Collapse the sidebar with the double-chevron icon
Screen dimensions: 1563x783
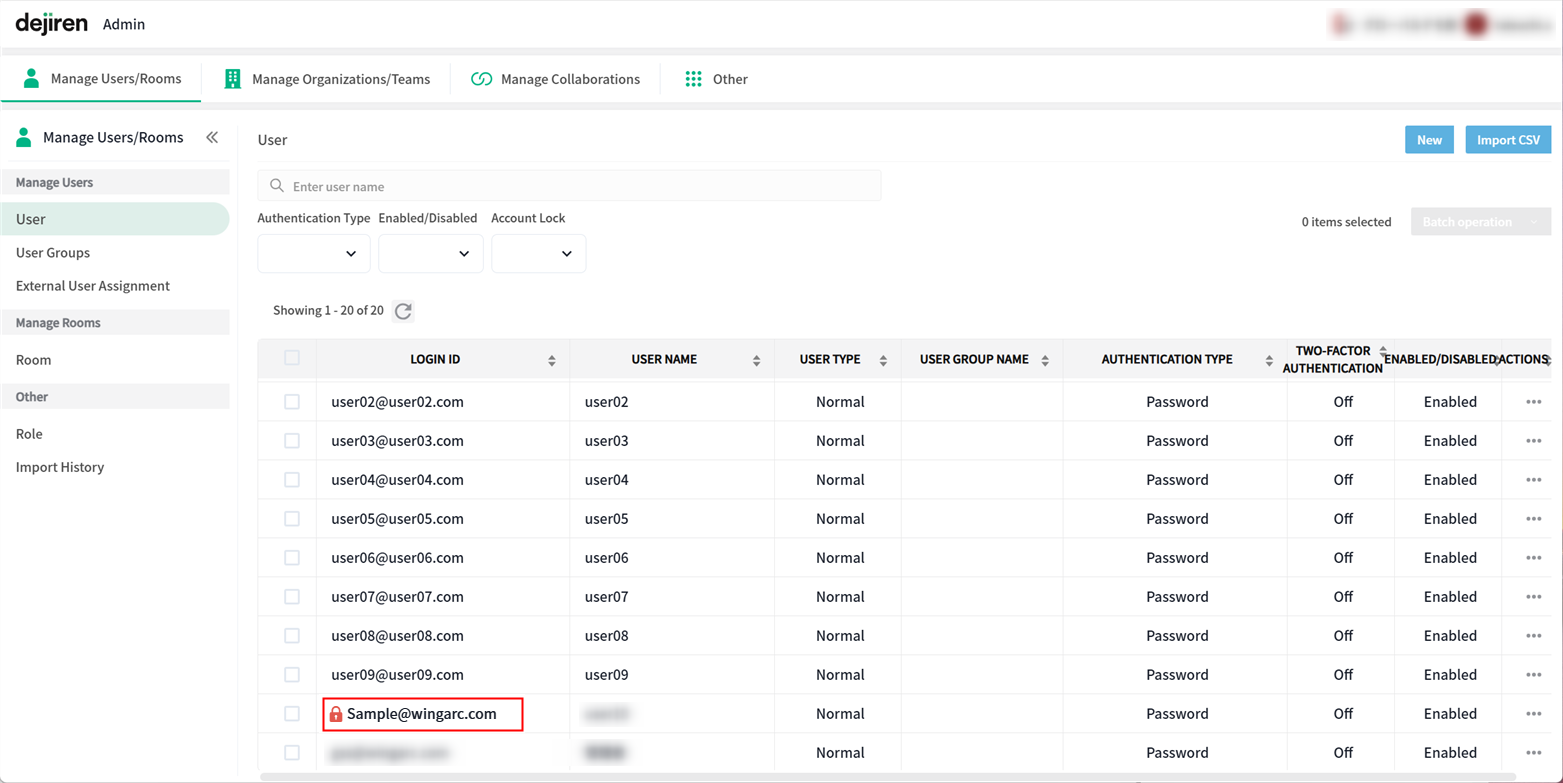pos(212,138)
